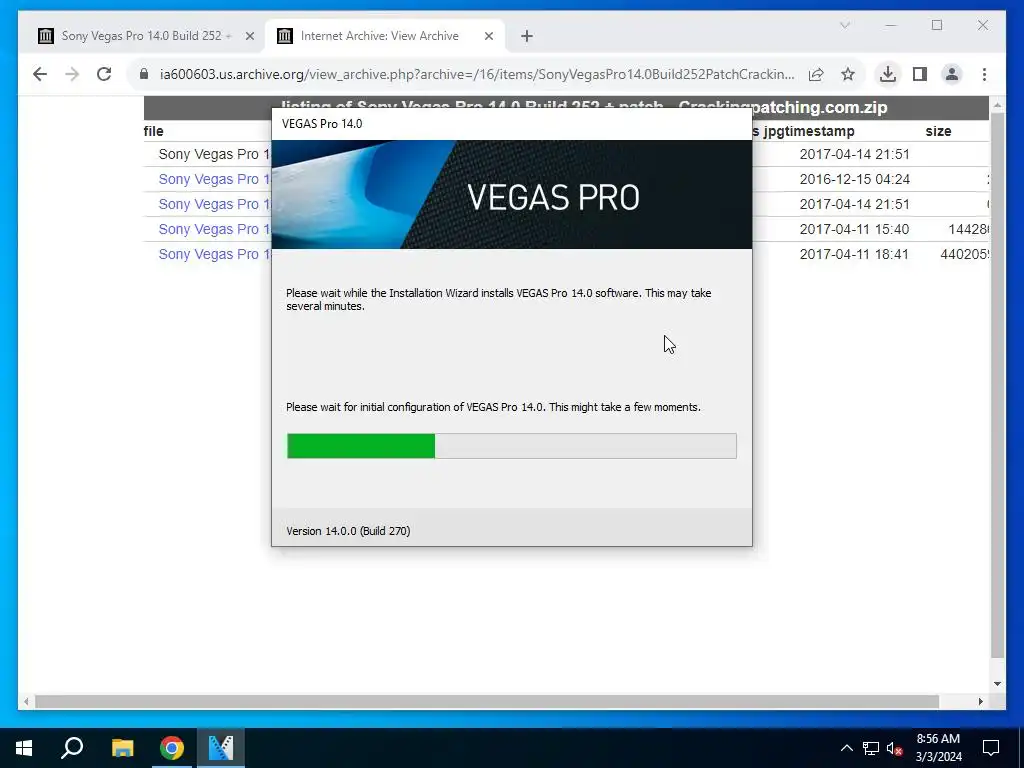Click the VEGAS Pro 14.0 dialog title

(322, 123)
